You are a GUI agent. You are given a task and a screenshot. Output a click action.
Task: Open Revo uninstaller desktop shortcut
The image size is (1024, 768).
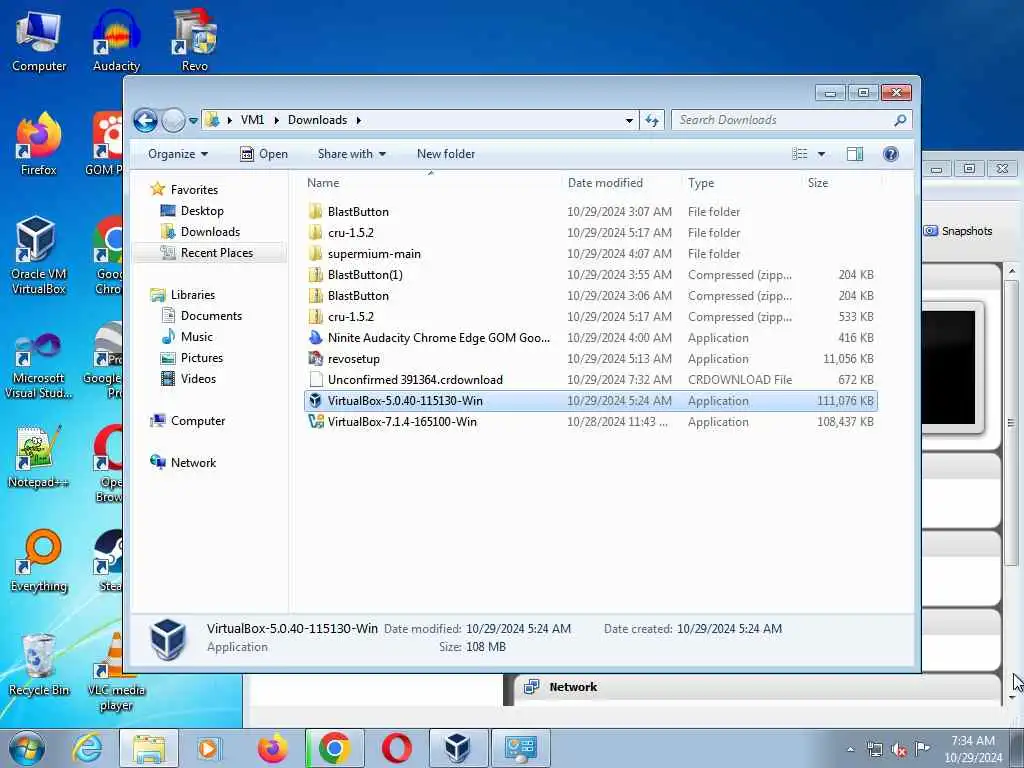tap(195, 40)
